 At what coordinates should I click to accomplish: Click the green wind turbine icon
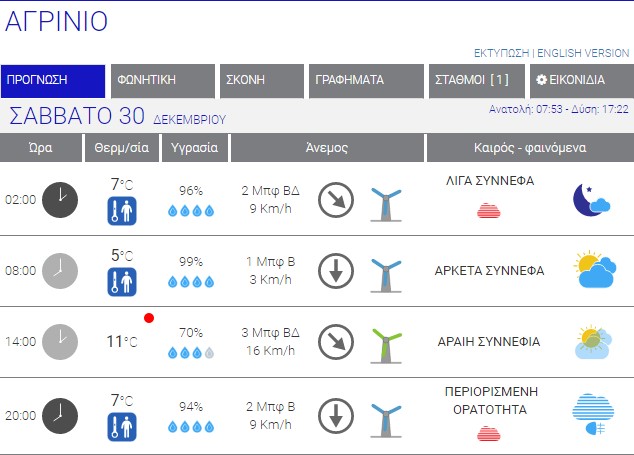(386, 344)
